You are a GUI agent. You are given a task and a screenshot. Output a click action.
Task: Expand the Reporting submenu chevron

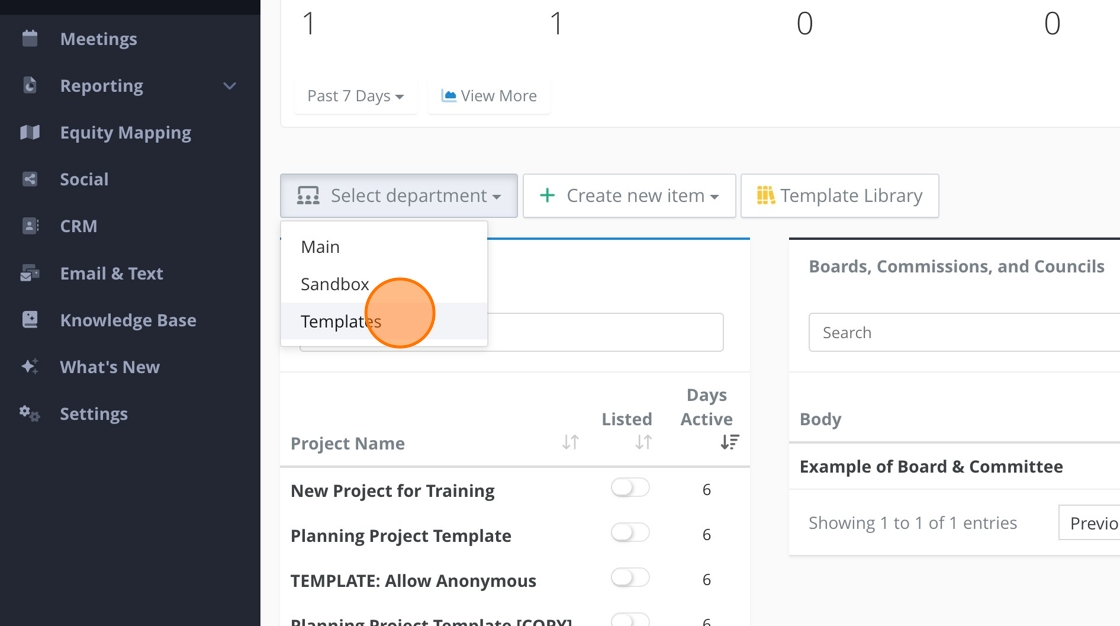(230, 86)
